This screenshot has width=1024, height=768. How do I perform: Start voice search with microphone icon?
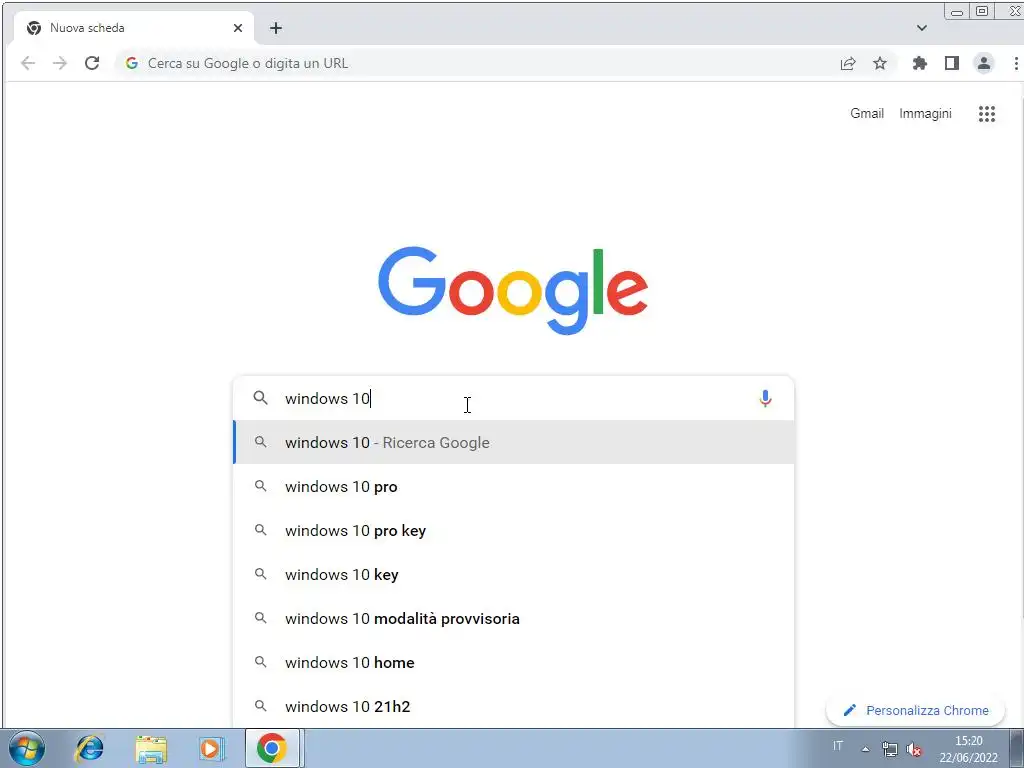coord(765,398)
